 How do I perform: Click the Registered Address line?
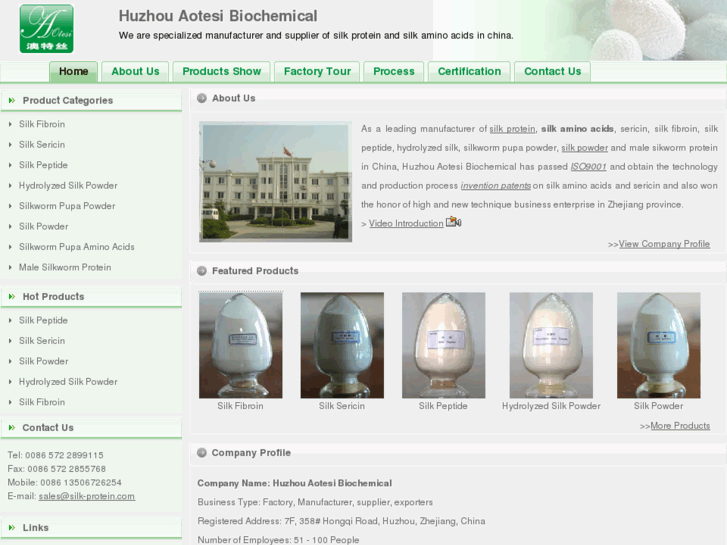pos(341,521)
